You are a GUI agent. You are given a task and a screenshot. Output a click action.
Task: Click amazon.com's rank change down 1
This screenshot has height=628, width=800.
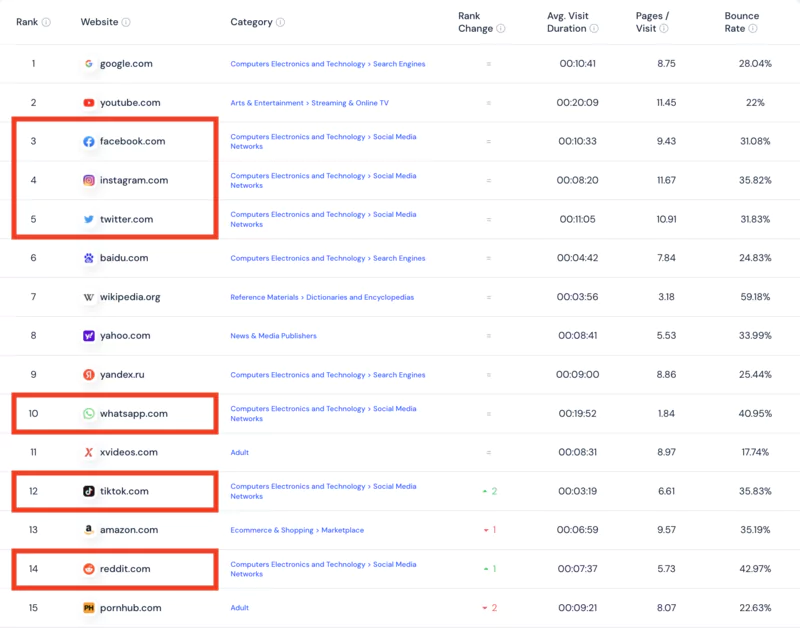click(x=490, y=530)
